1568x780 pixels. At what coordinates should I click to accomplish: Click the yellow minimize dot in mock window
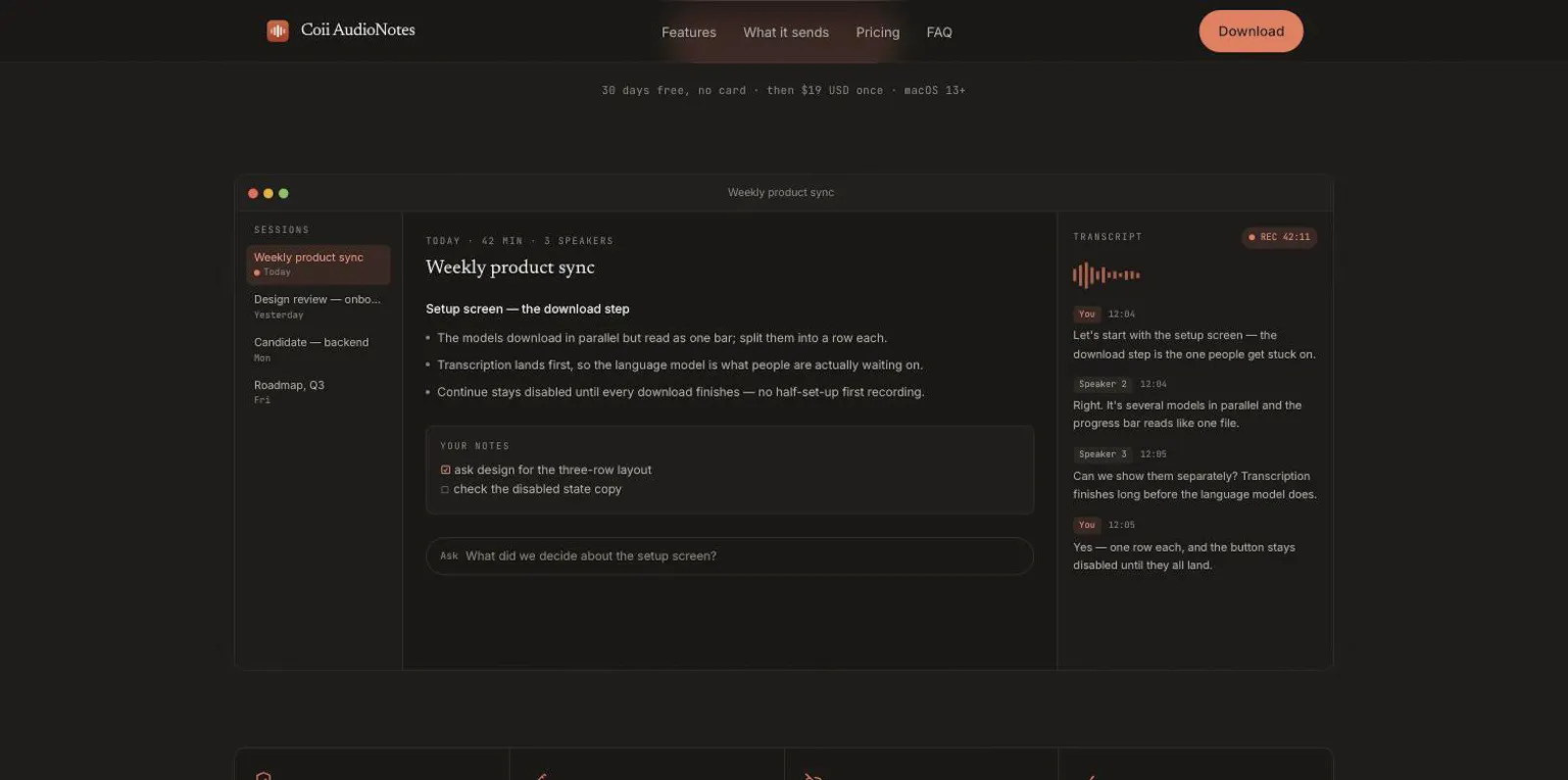[x=269, y=194]
